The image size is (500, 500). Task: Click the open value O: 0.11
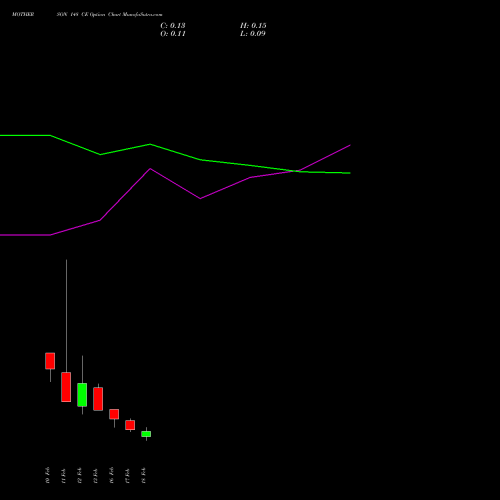(x=173, y=34)
